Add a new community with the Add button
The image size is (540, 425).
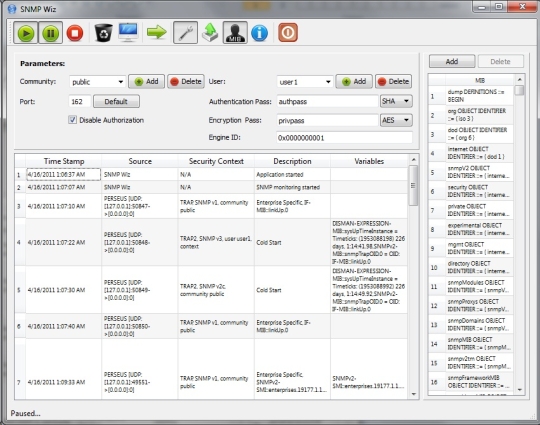(146, 82)
